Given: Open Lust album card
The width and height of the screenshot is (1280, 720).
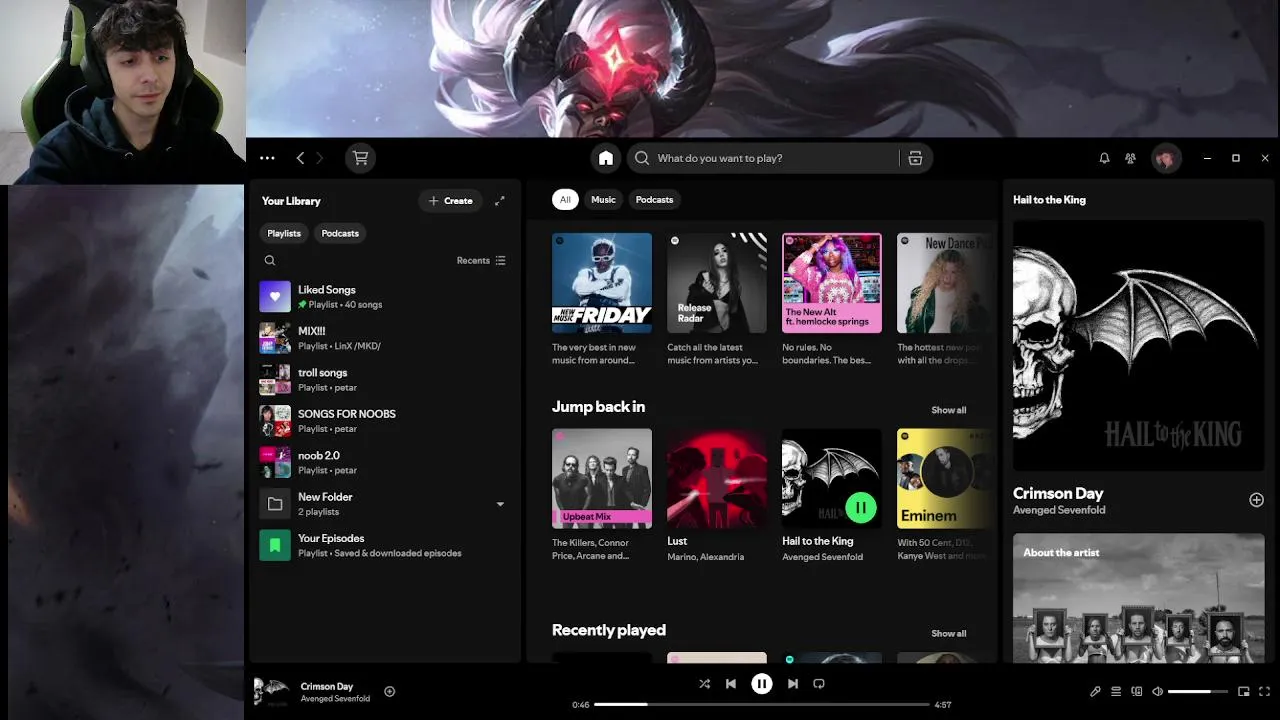Looking at the screenshot, I should click(717, 495).
